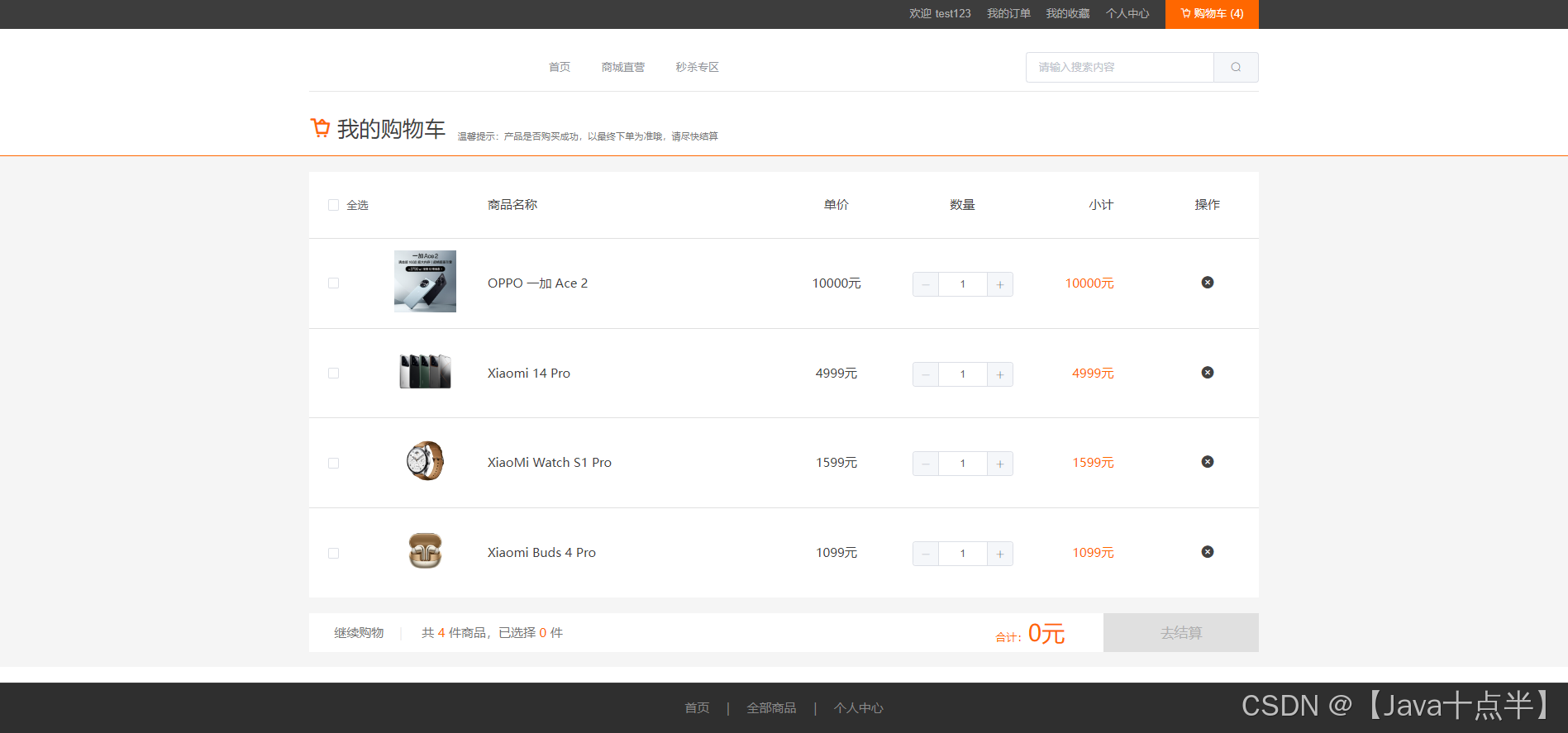This screenshot has height=733, width=1568.
Task: Check the 全选 select-all checkbox
Action: click(333, 205)
